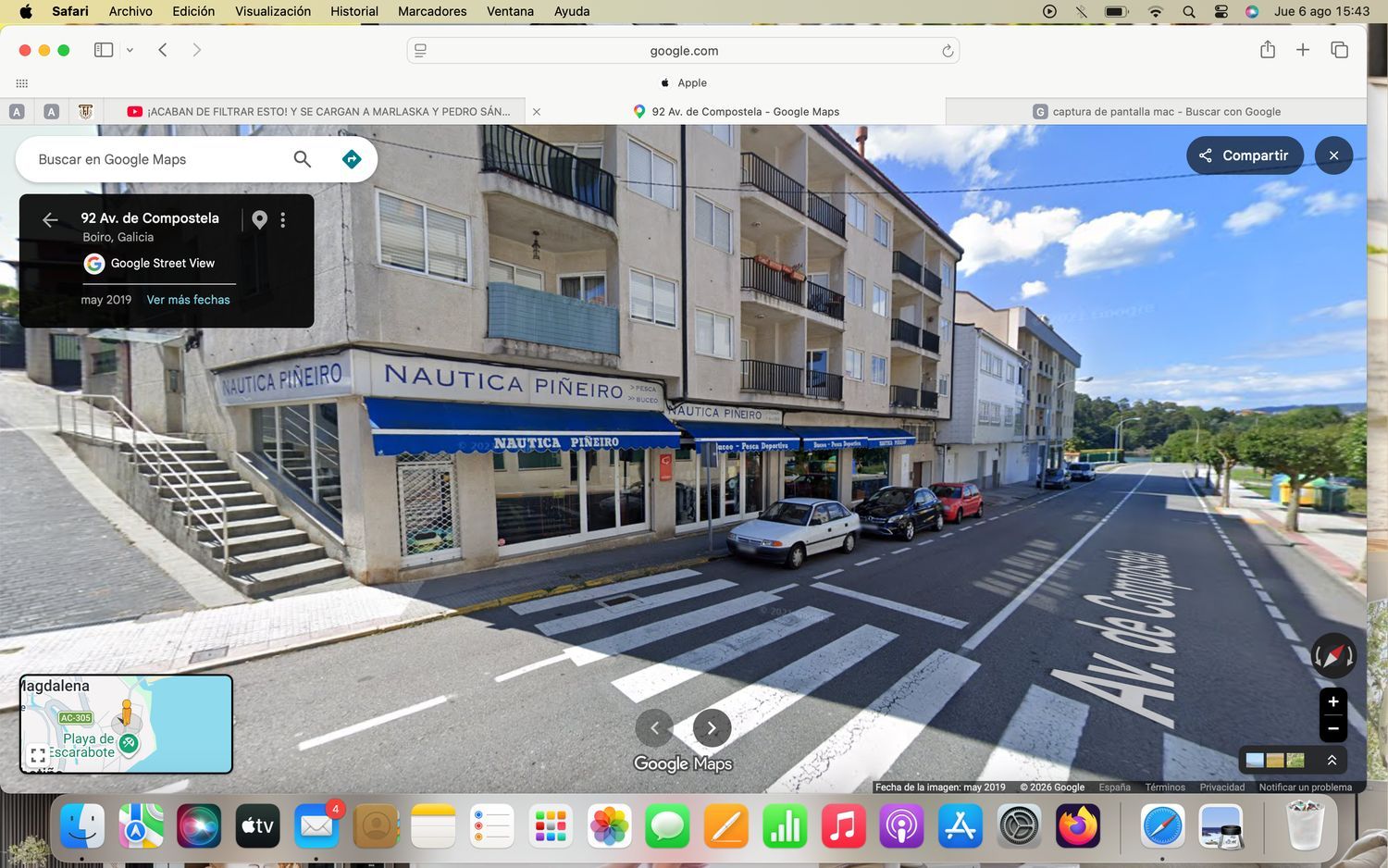1388x868 pixels.
Task: Move to previous Street View position
Action: (x=654, y=728)
